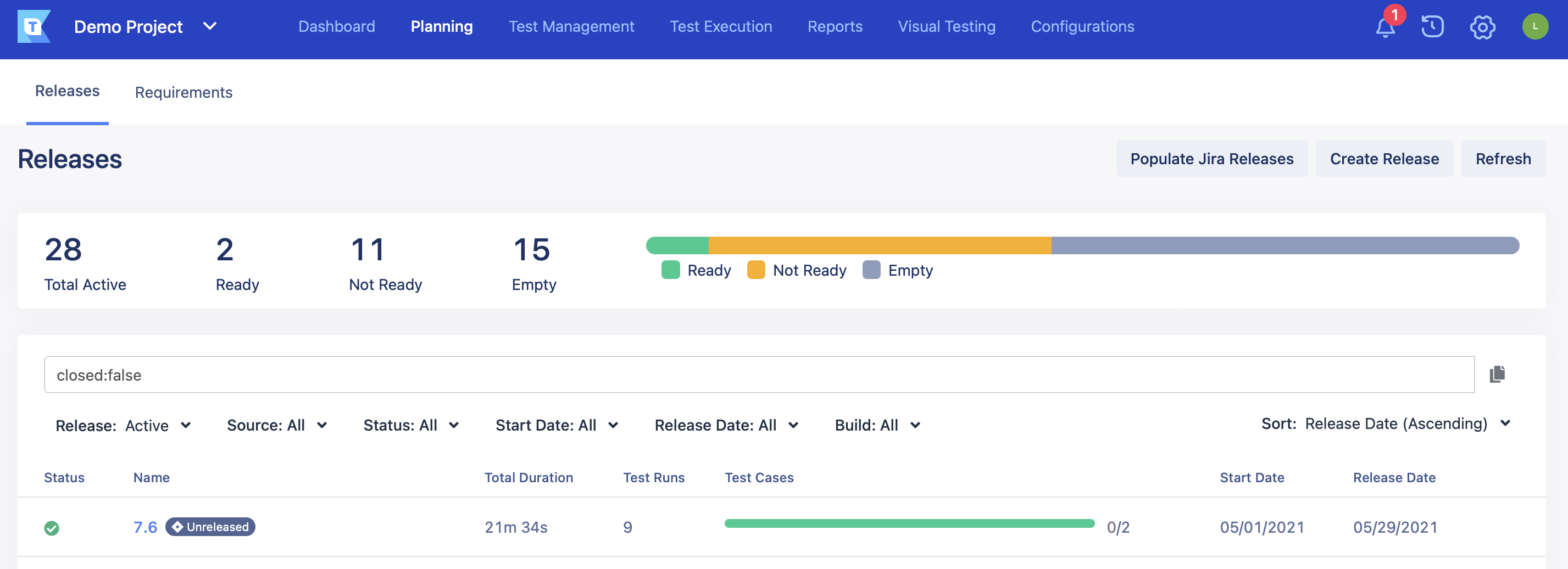Open the Status: All filter

point(412,426)
